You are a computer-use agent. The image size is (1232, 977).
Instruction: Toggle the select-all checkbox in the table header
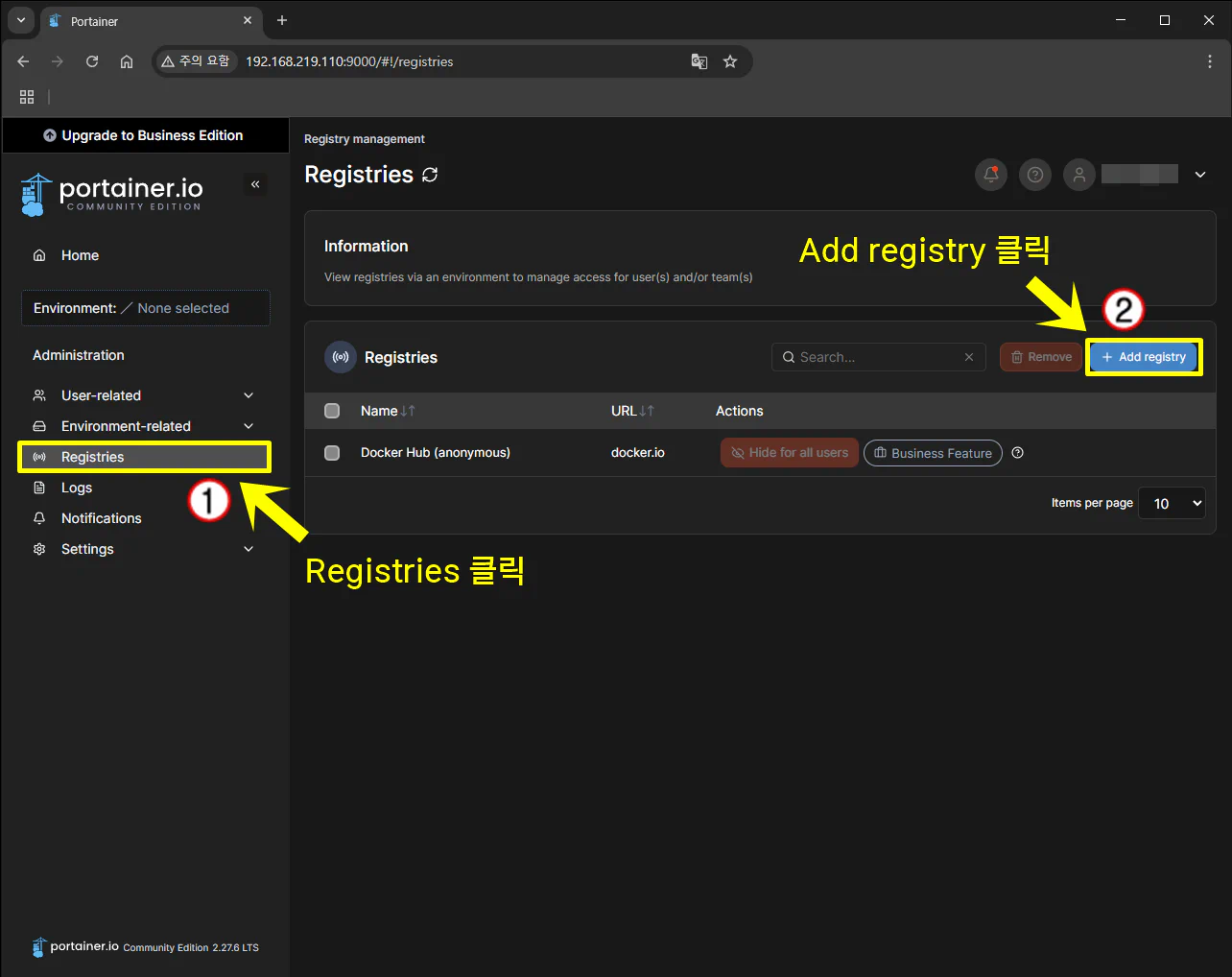332,411
